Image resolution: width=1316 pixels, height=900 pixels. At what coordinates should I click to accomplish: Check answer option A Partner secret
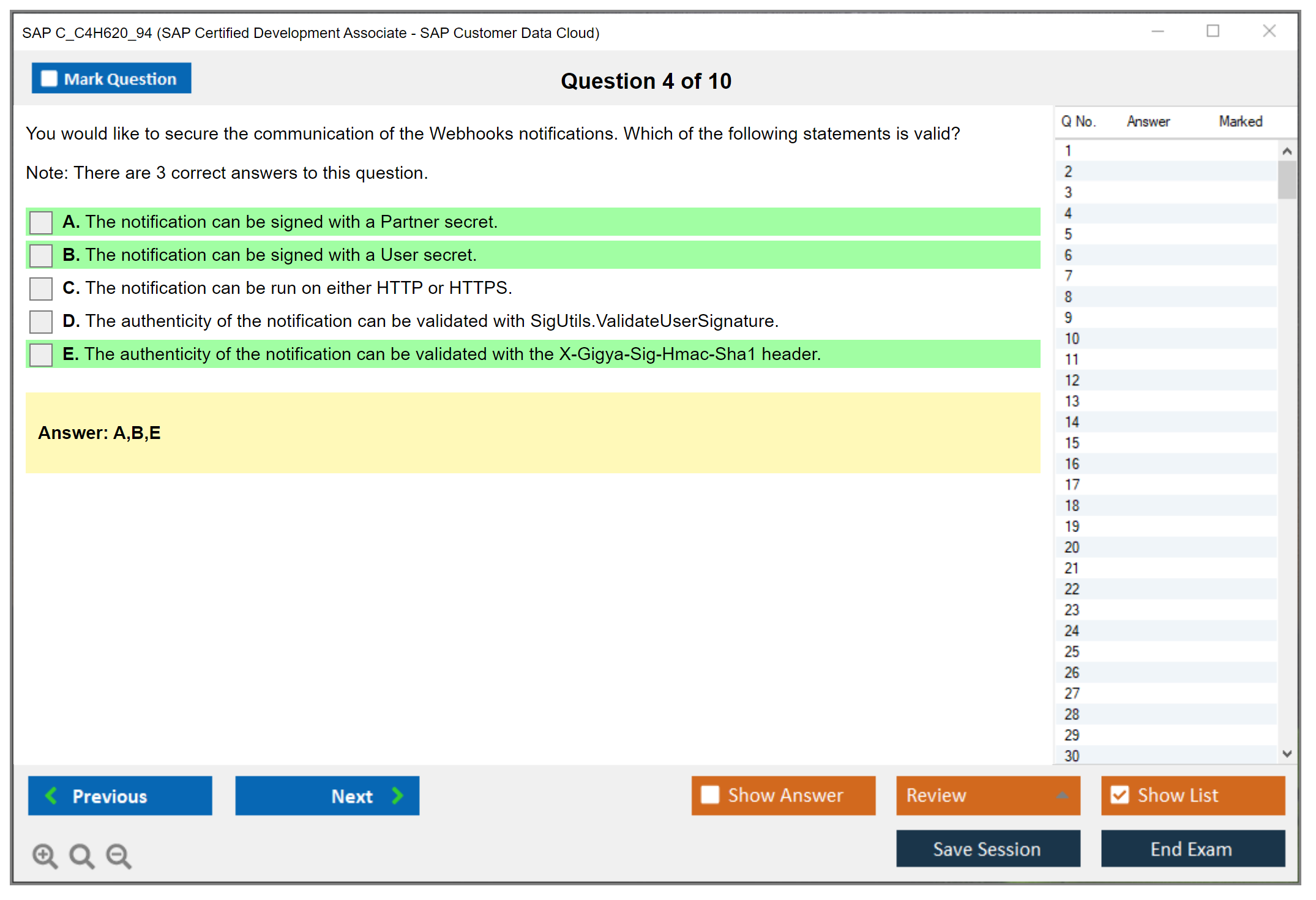(x=41, y=222)
